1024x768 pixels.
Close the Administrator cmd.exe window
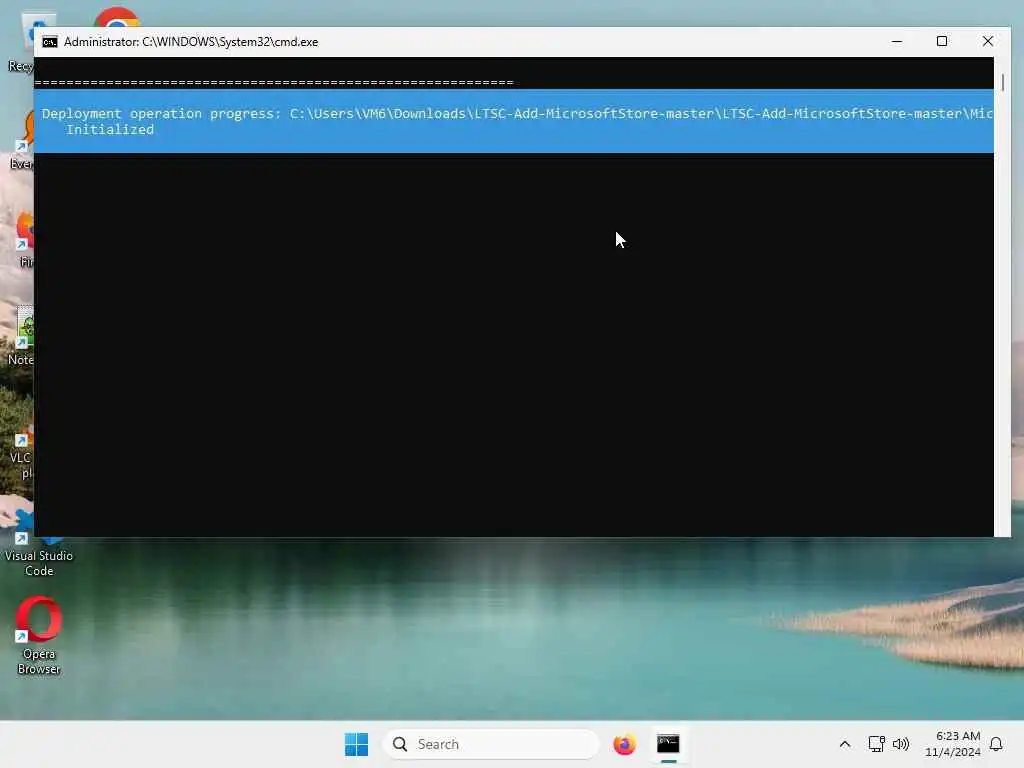987,42
